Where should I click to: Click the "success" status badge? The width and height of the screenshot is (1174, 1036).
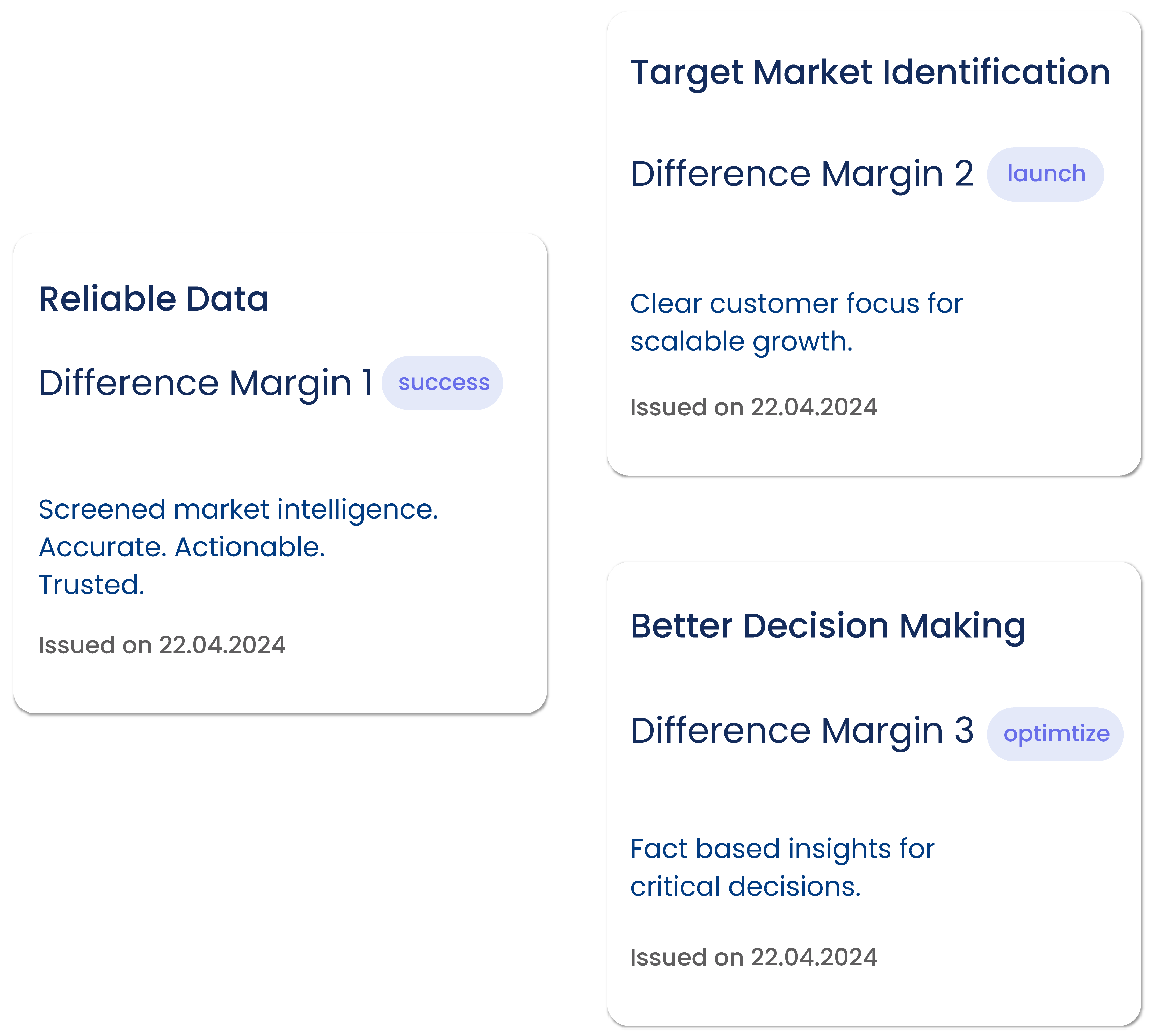pos(442,383)
